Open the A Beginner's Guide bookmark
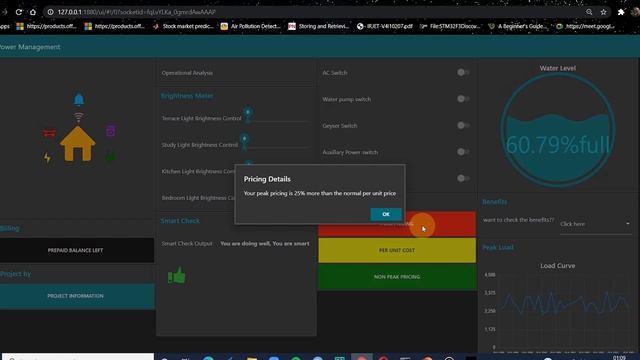 click(518, 26)
